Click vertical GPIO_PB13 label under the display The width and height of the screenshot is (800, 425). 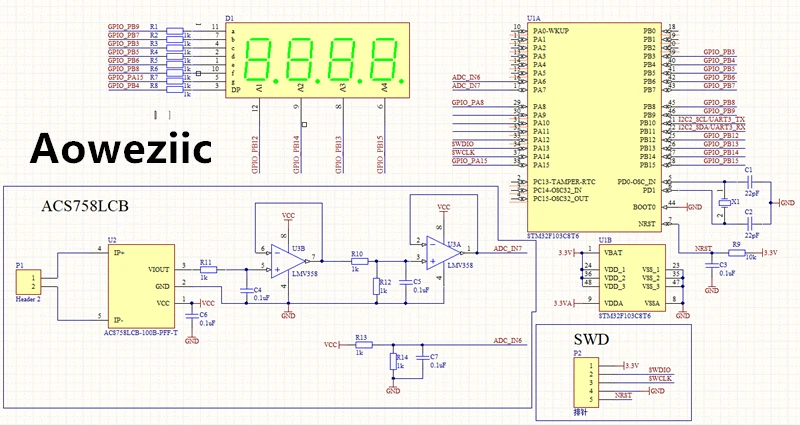tap(338, 155)
